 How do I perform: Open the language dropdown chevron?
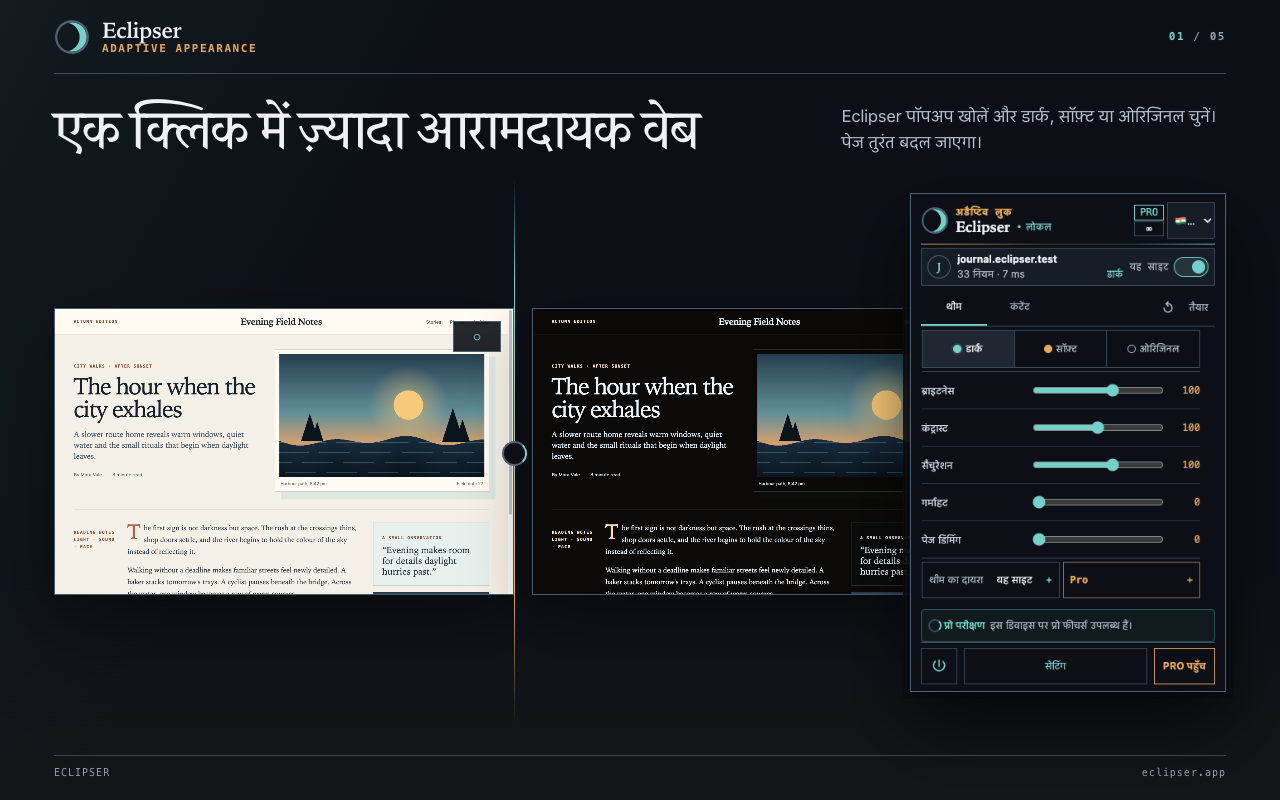pyautogui.click(x=1208, y=221)
